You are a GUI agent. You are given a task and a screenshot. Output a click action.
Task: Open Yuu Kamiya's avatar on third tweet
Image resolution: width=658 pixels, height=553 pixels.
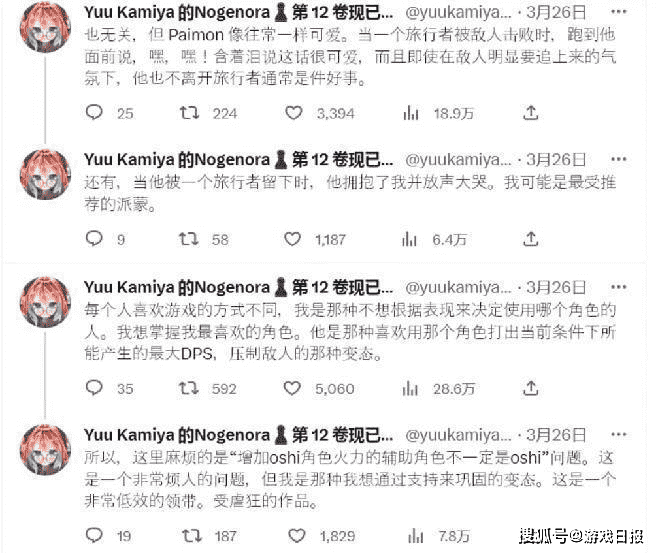[x=45, y=301]
